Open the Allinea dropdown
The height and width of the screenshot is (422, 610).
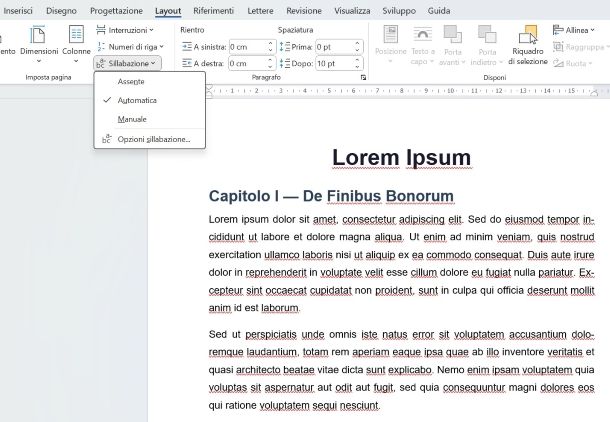pos(574,30)
